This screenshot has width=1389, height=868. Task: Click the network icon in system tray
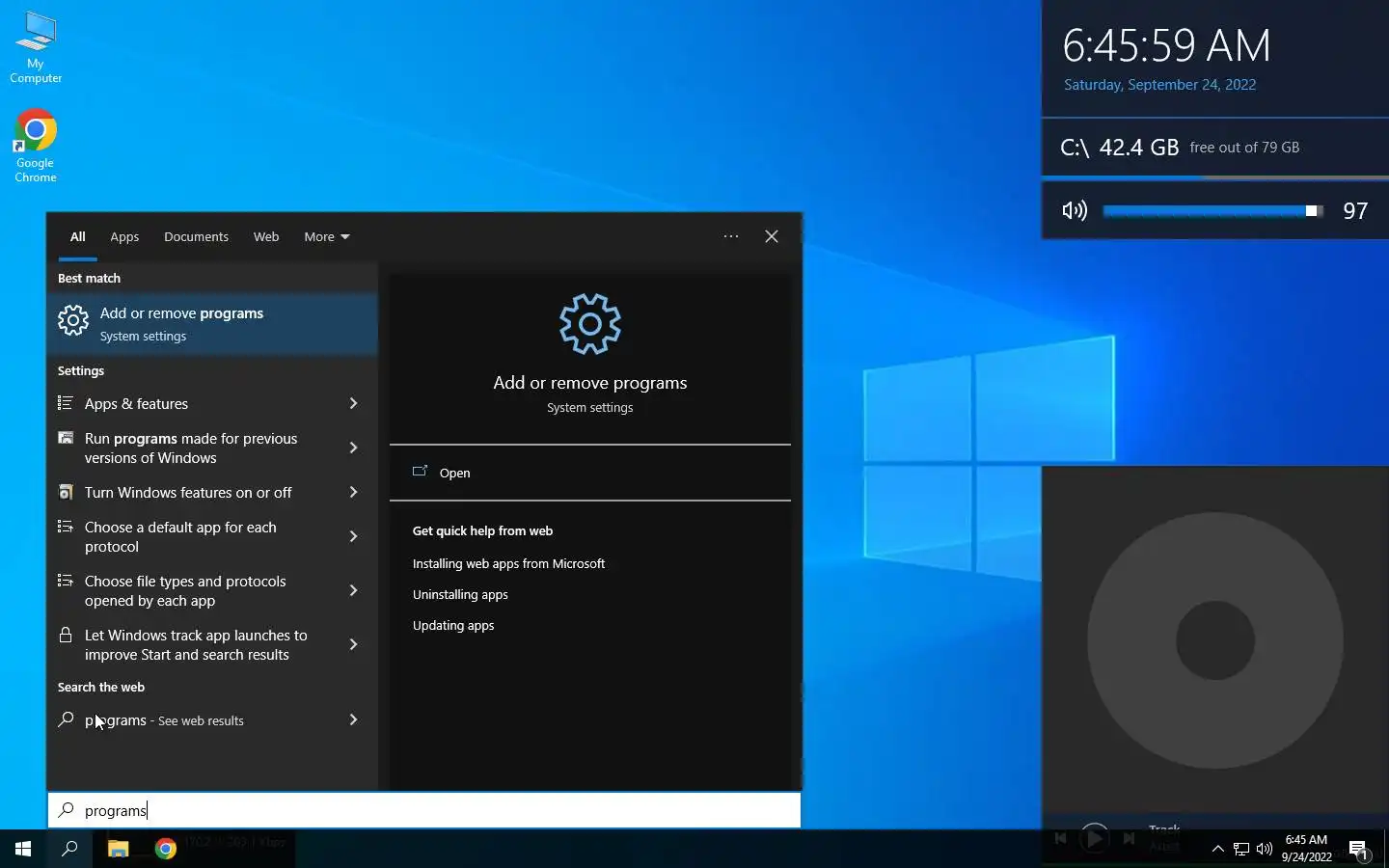pyautogui.click(x=1241, y=850)
